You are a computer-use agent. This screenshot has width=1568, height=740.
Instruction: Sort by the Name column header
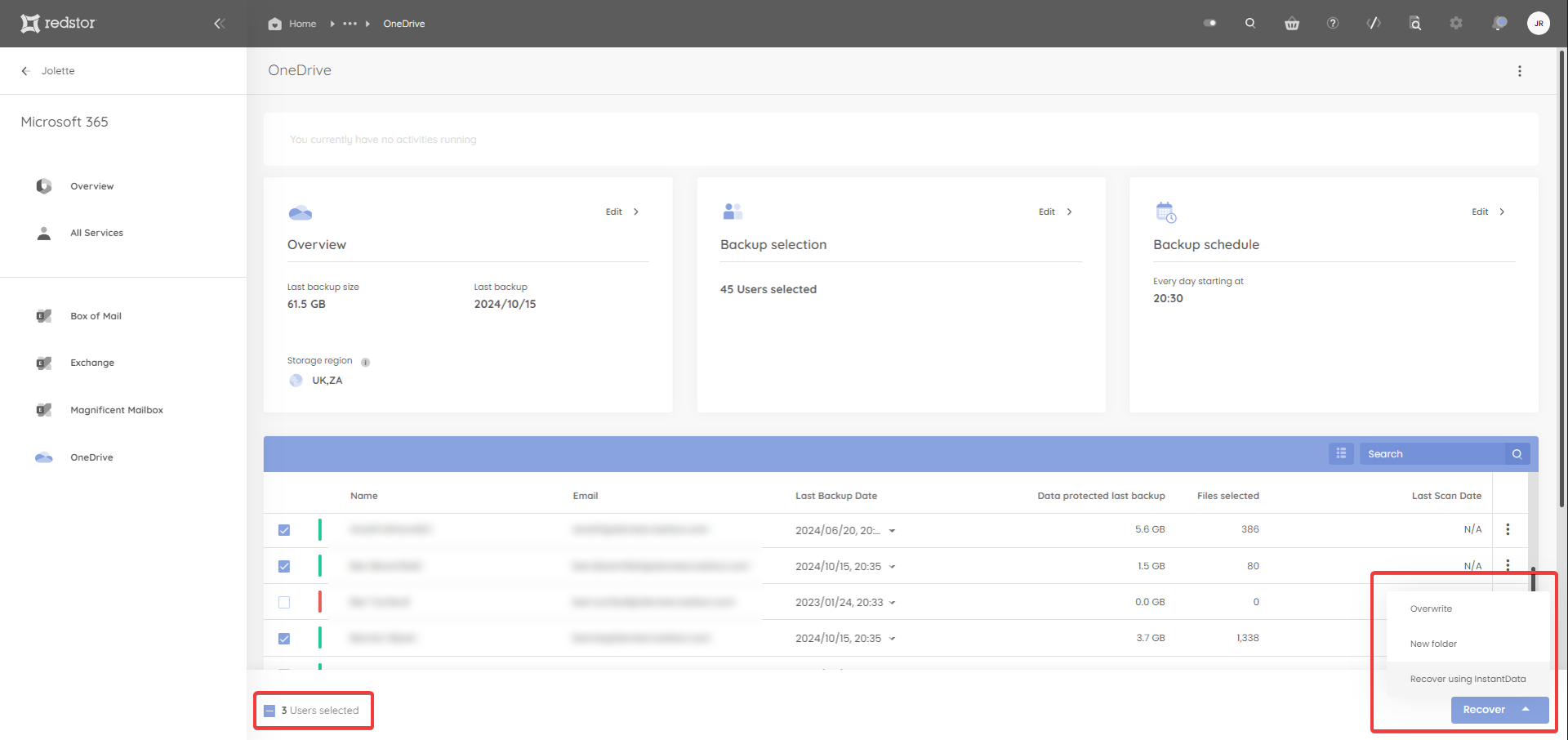[x=364, y=496]
